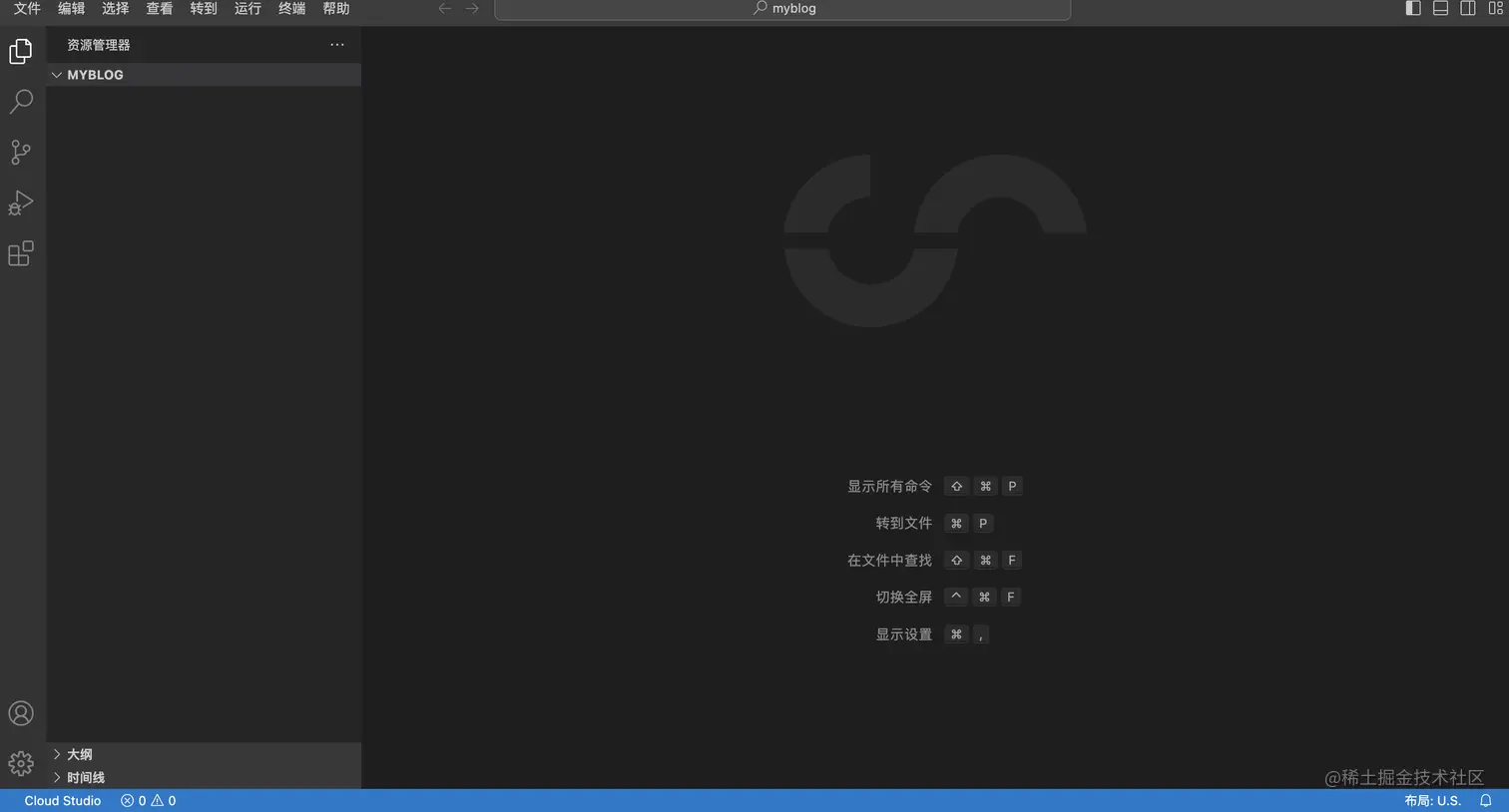Screen dimensions: 1509x812
Task: Open the Manage gear icon
Action: (x=21, y=764)
